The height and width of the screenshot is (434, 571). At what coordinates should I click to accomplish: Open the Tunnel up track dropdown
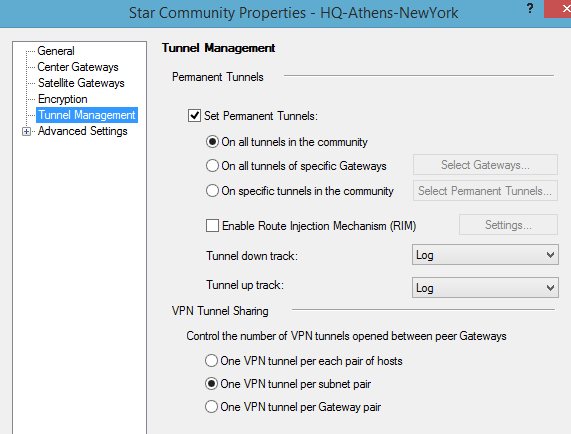485,288
